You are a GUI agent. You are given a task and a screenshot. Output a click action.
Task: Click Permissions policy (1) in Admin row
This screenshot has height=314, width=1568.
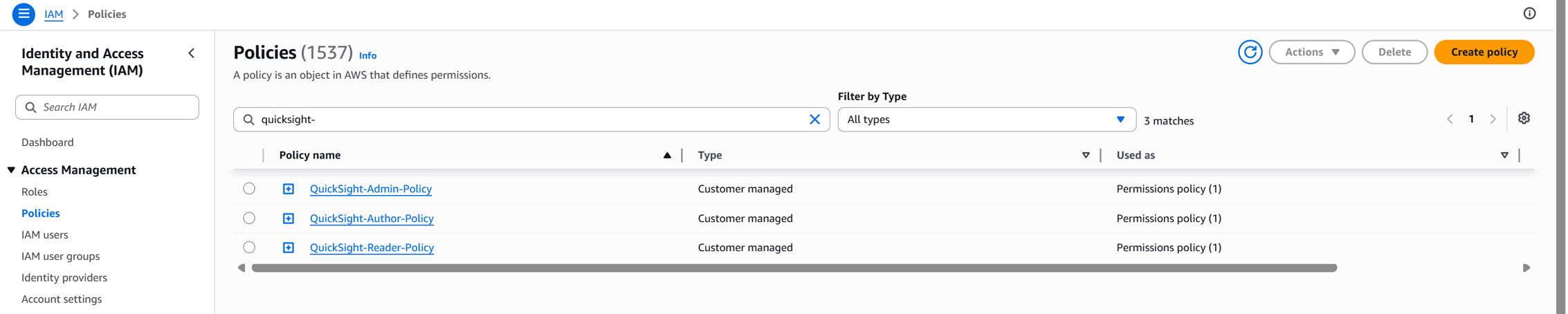coord(1168,189)
